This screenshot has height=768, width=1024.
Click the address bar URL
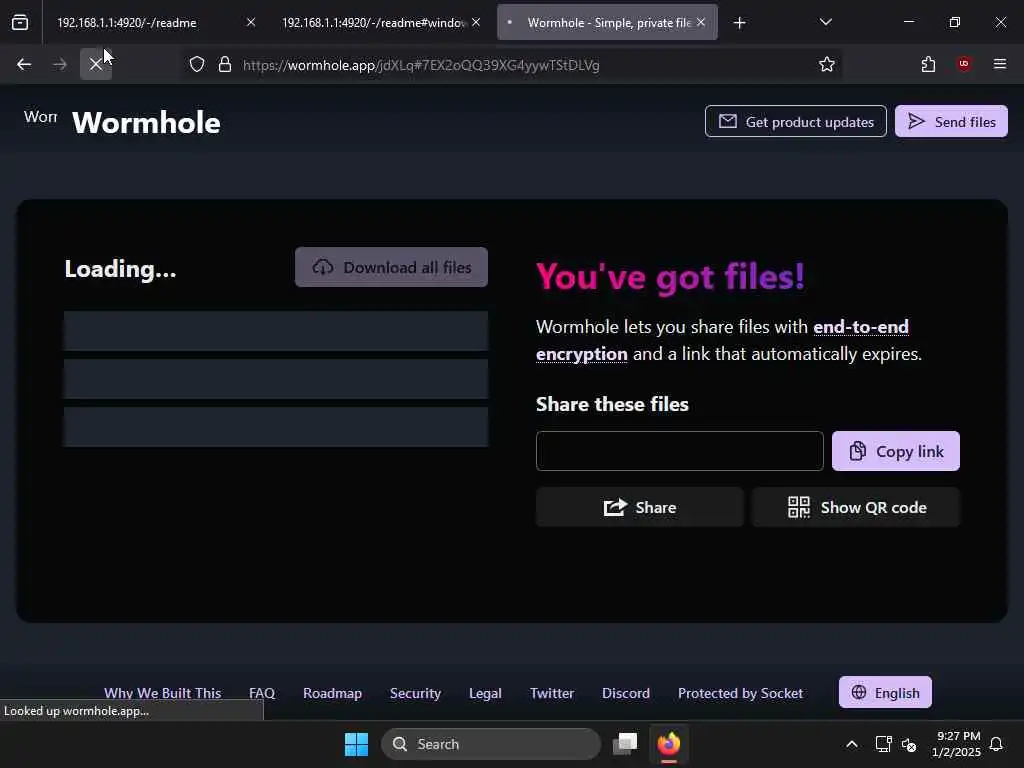(x=421, y=65)
